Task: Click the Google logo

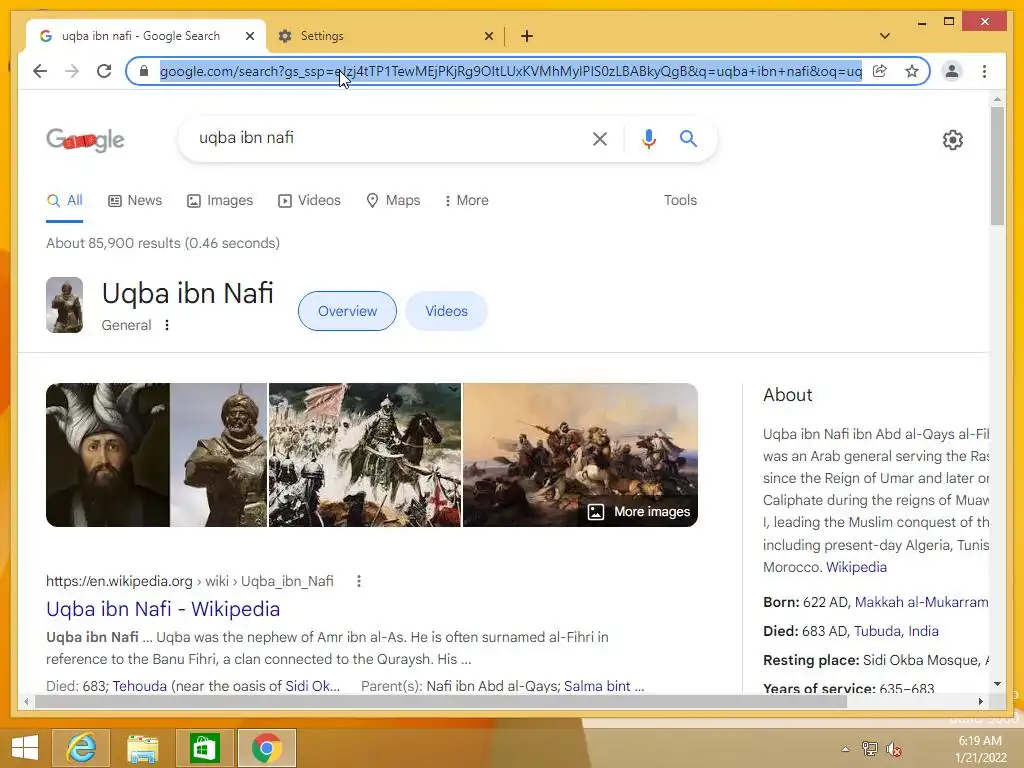Action: (x=86, y=139)
